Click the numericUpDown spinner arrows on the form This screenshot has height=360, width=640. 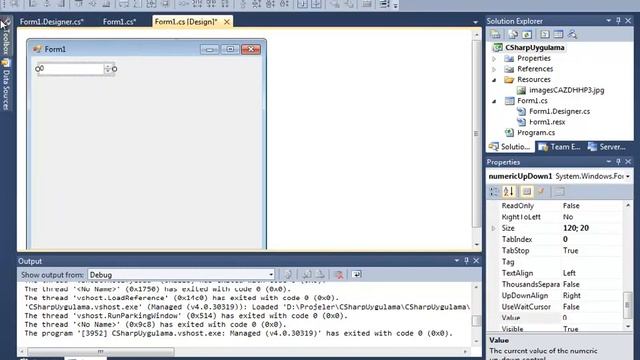coord(108,69)
